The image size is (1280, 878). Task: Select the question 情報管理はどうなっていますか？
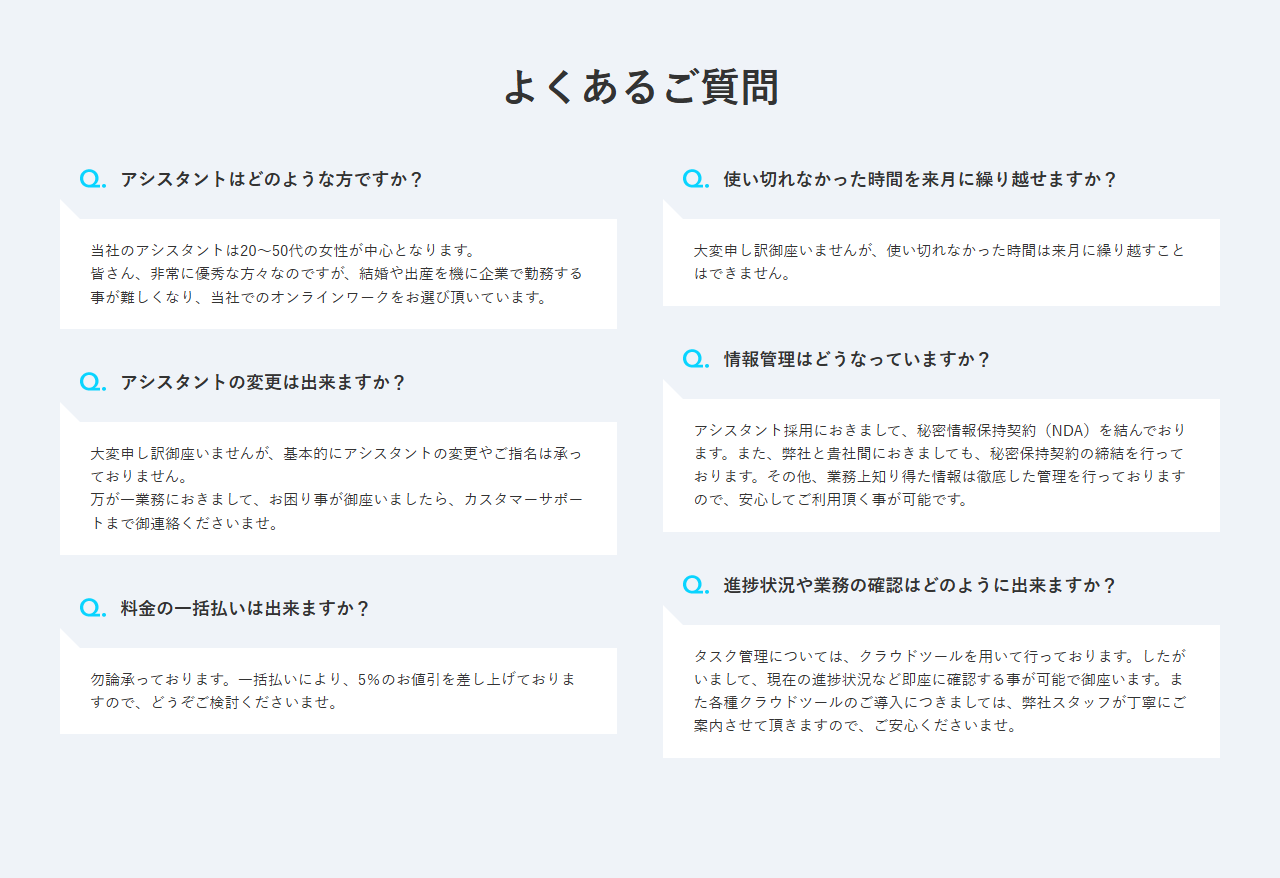click(857, 360)
